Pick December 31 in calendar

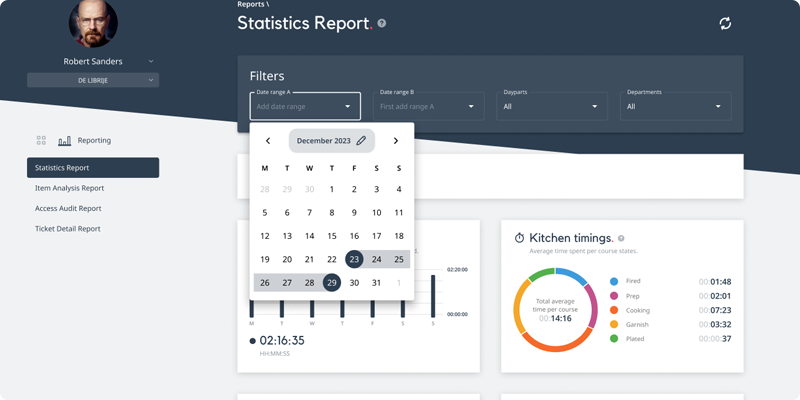[377, 283]
